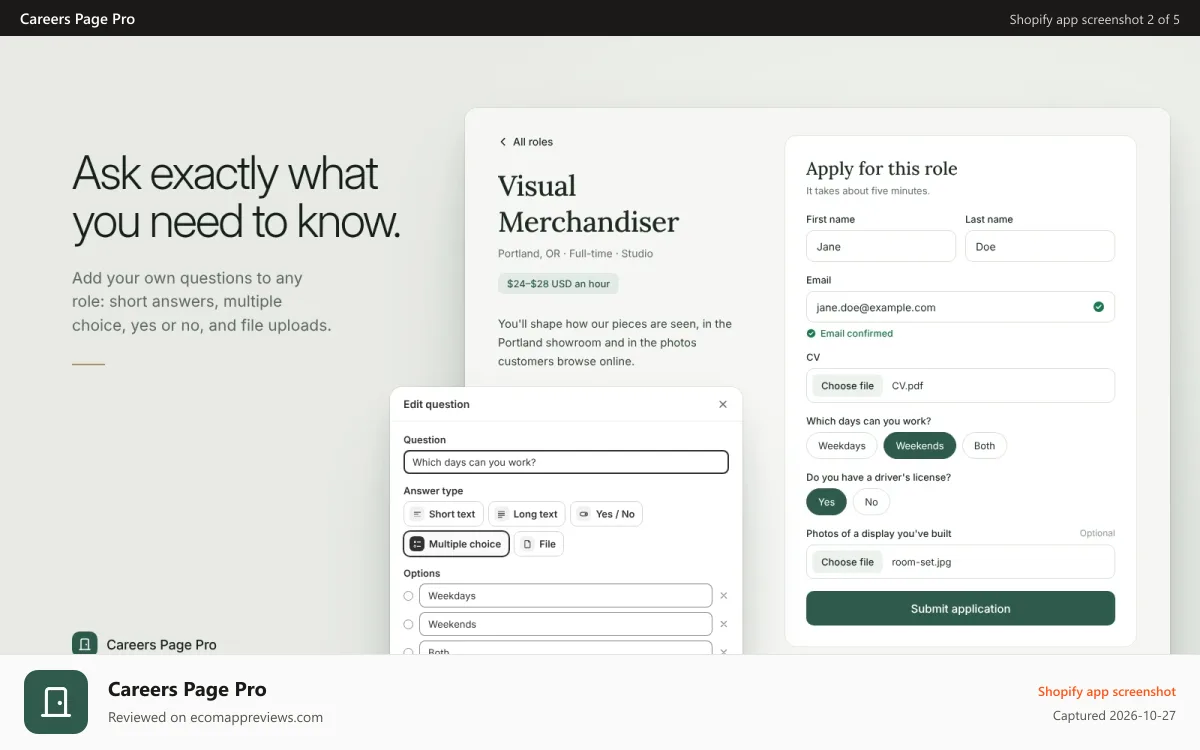Click Reviewed on ecomappreviews.com text
Image resolution: width=1200 pixels, height=750 pixels.
[215, 717]
